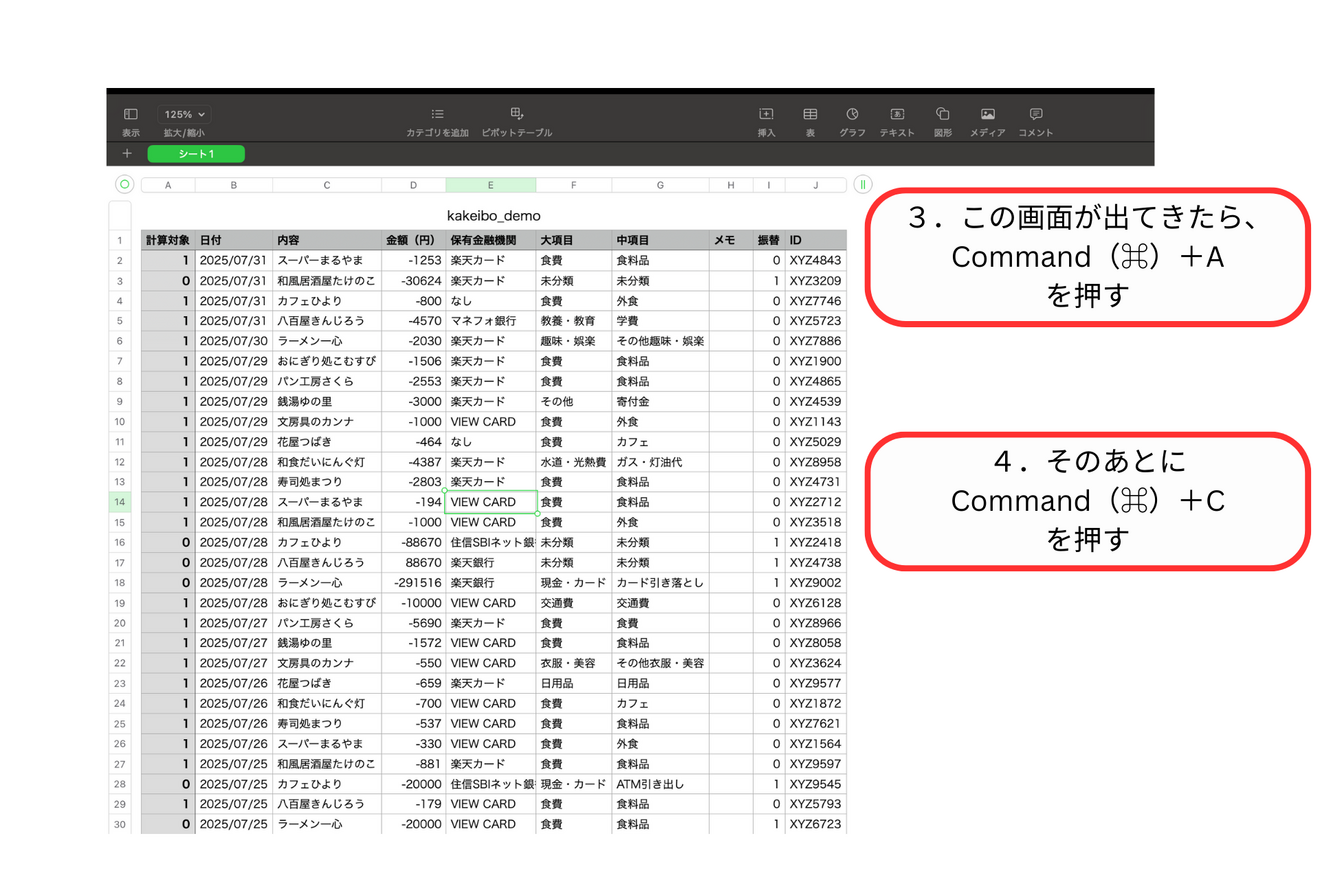Screen dimensions: 1320x880
Task: Select the amount cell 88670 in row 17
Action: pyautogui.click(x=414, y=563)
